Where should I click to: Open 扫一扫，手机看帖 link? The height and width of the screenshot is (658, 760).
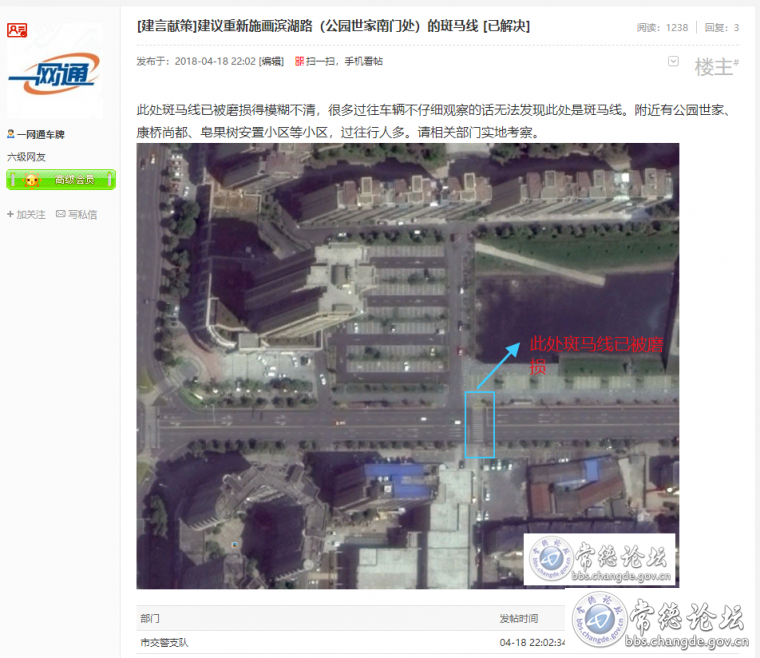click(x=344, y=61)
